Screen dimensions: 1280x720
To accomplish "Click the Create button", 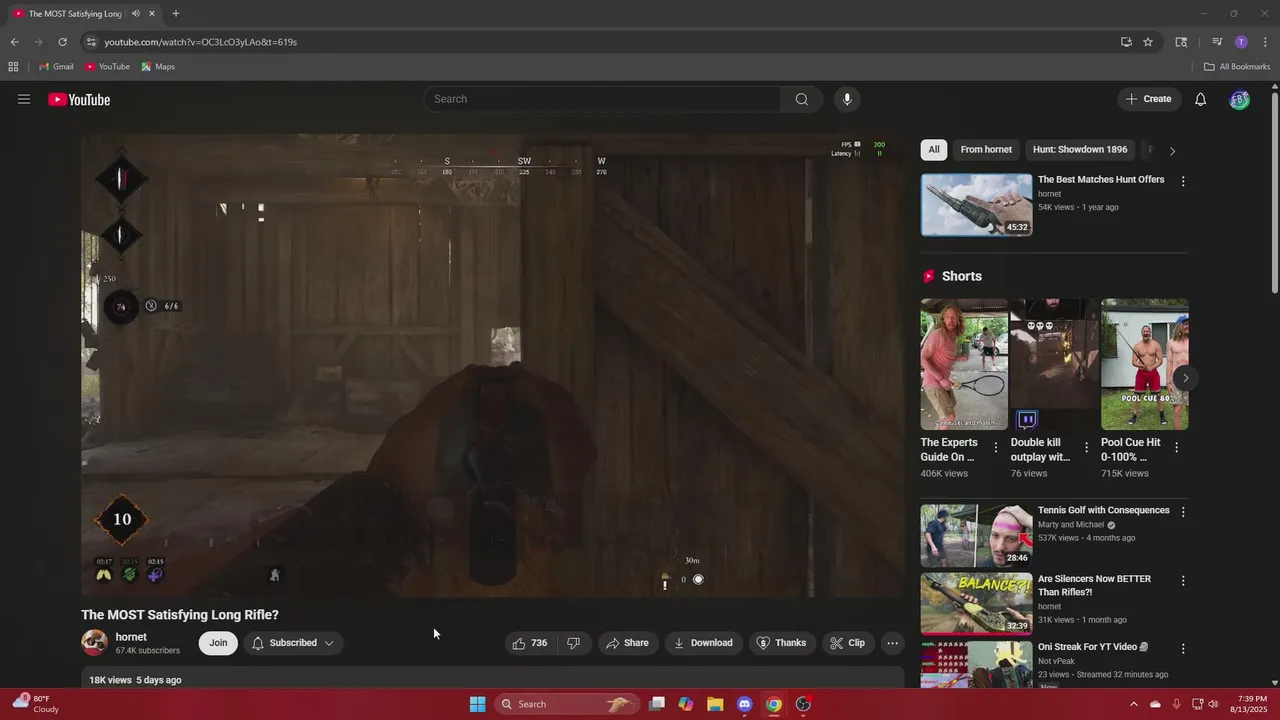I will 1148,99.
